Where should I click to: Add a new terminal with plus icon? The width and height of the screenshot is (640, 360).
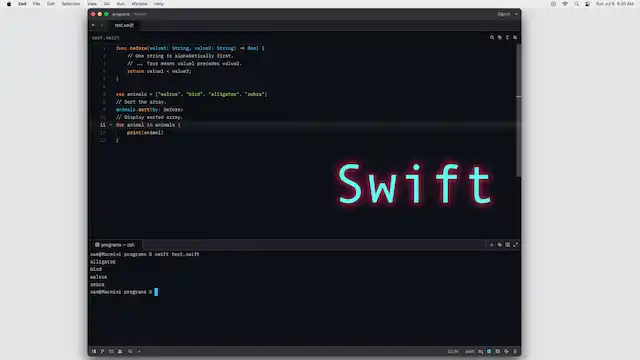click(491, 244)
